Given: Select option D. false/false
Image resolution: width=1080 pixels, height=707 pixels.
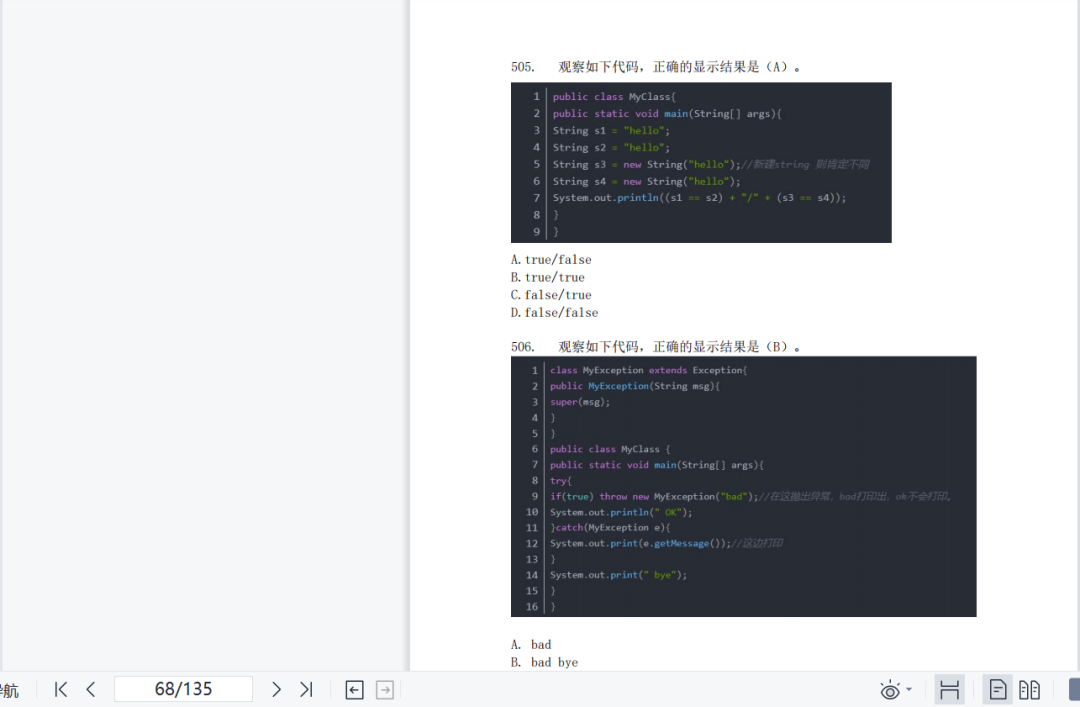Looking at the screenshot, I should [554, 313].
